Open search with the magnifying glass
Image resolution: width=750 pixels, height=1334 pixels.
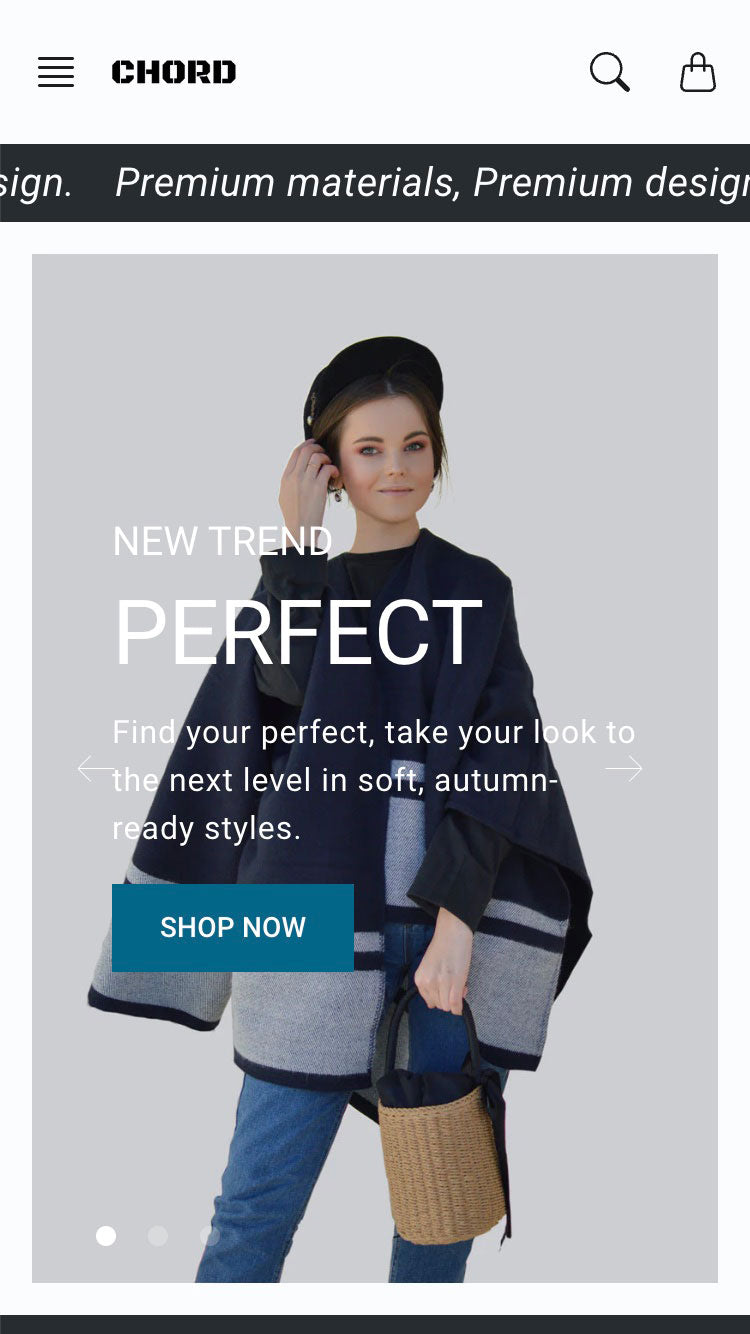pos(609,72)
